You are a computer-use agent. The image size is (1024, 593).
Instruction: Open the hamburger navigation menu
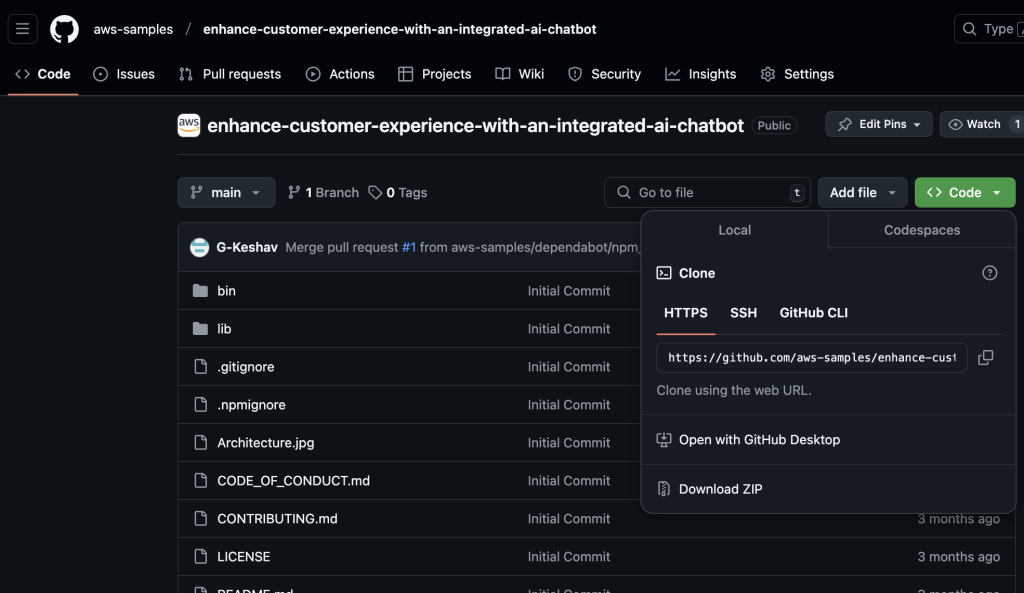pos(22,29)
